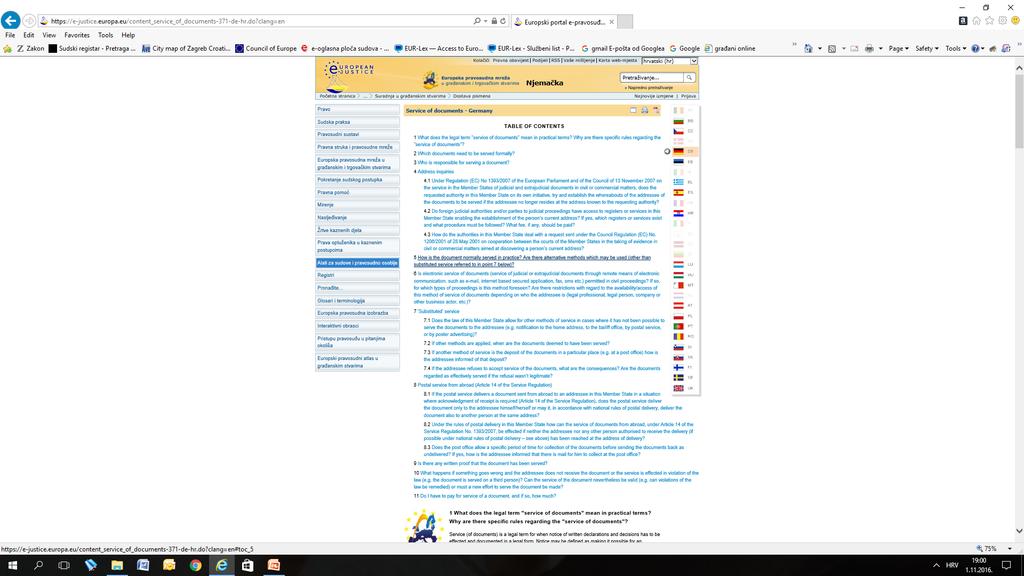
Task: Select the radio button beside the German flag
Action: tap(667, 152)
